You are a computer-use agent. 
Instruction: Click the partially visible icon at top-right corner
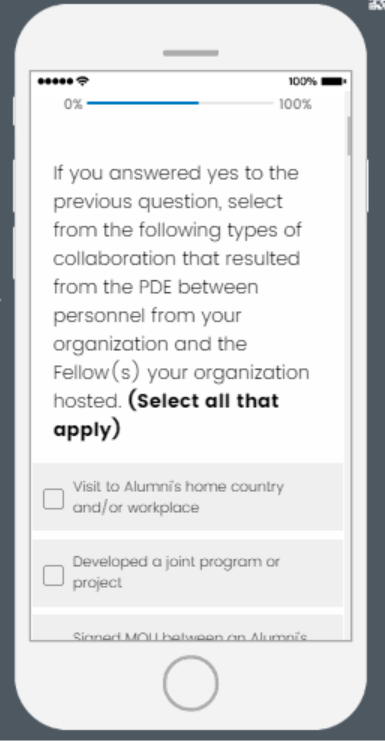pyautogui.click(x=378, y=5)
